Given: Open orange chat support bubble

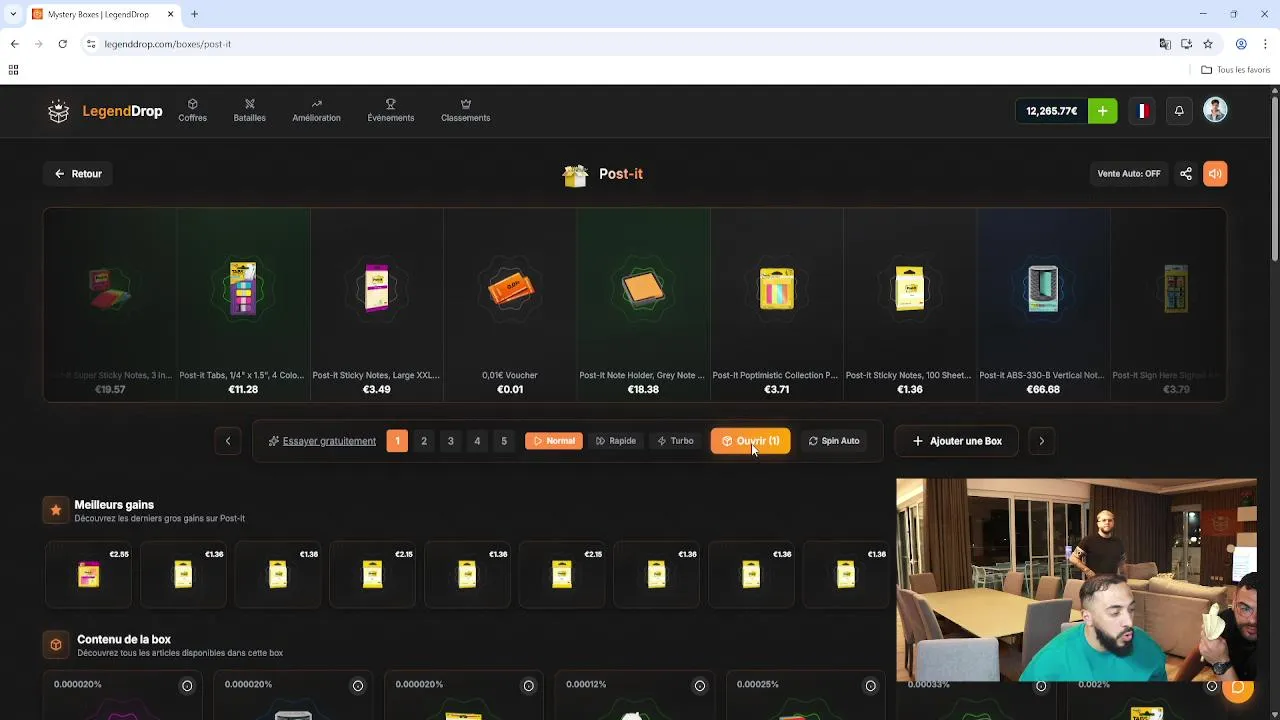Looking at the screenshot, I should 1238,688.
